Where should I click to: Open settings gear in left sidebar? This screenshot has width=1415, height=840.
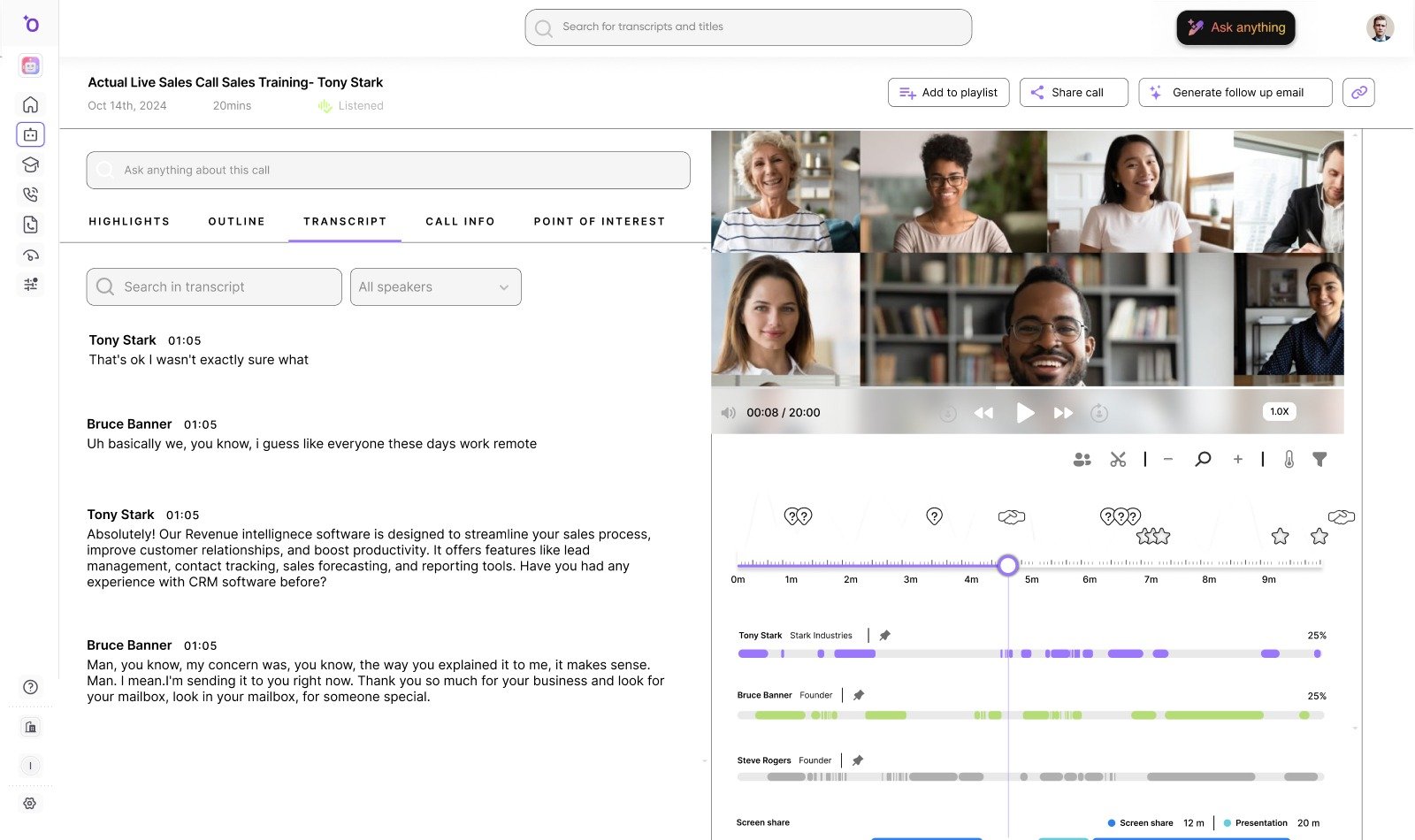click(30, 803)
